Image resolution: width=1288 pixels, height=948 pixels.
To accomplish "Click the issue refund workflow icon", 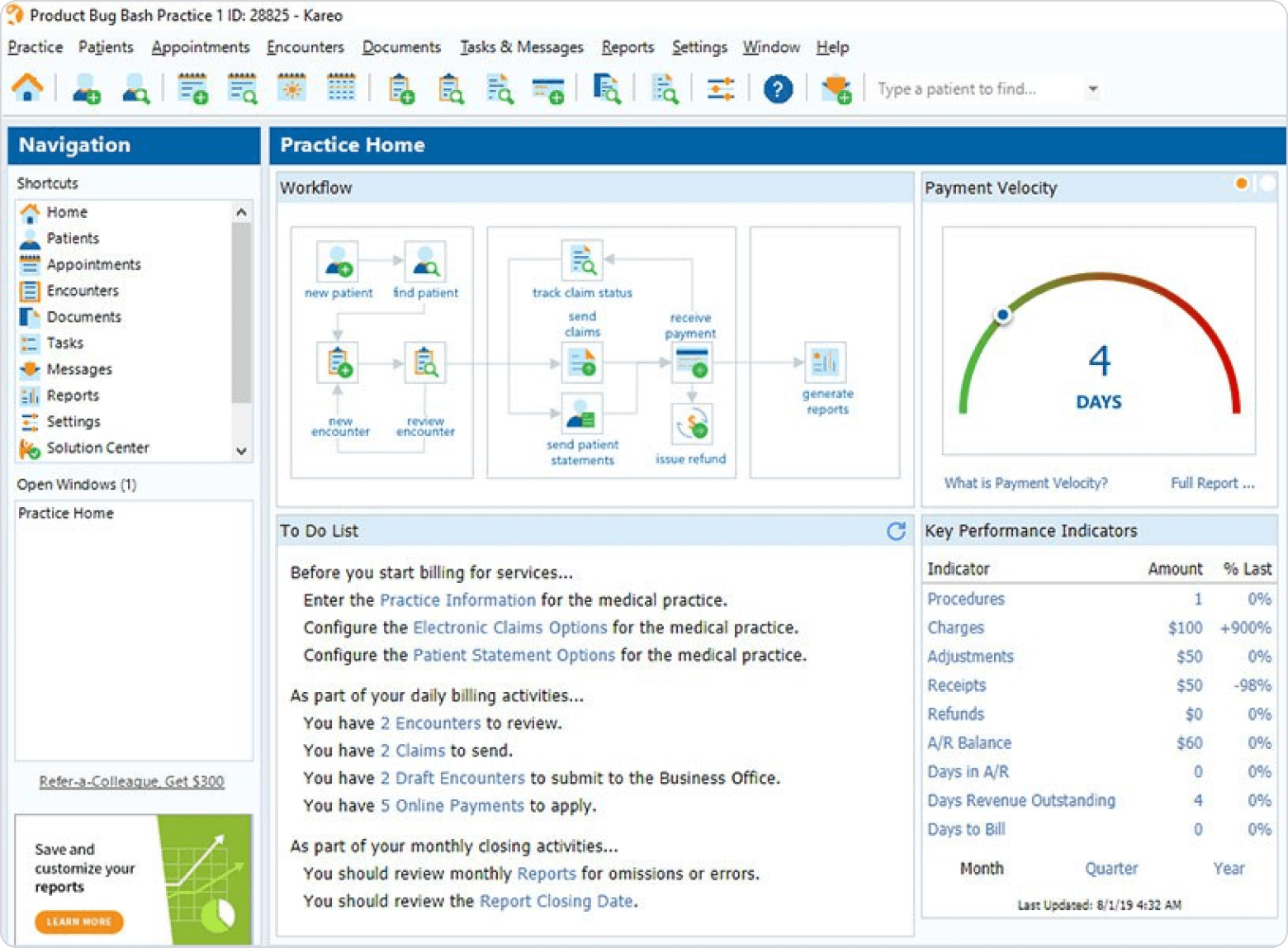I will 691,424.
